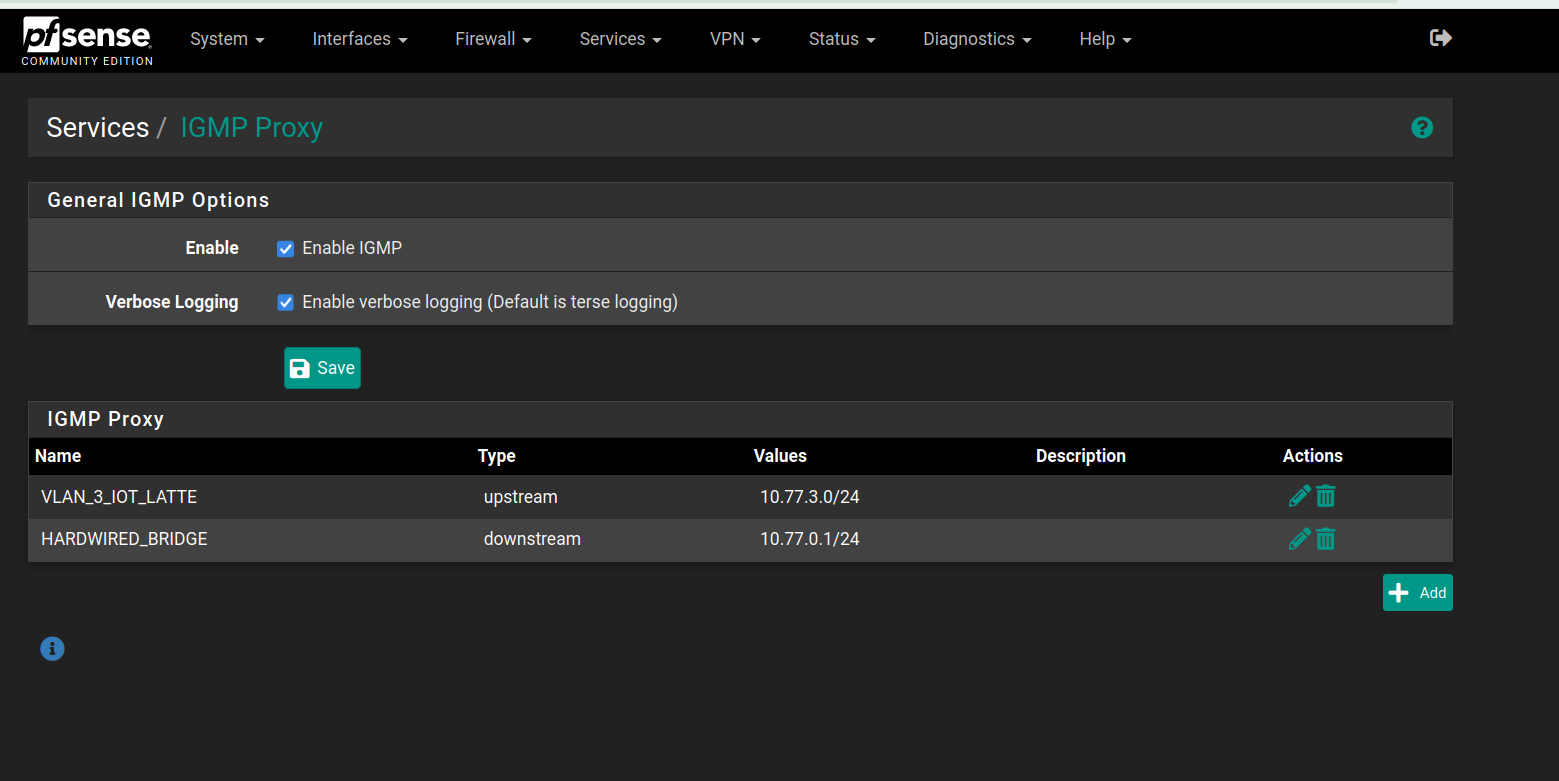
Task: Click the info icon below the IGMP Proxy table
Action: pos(52,648)
